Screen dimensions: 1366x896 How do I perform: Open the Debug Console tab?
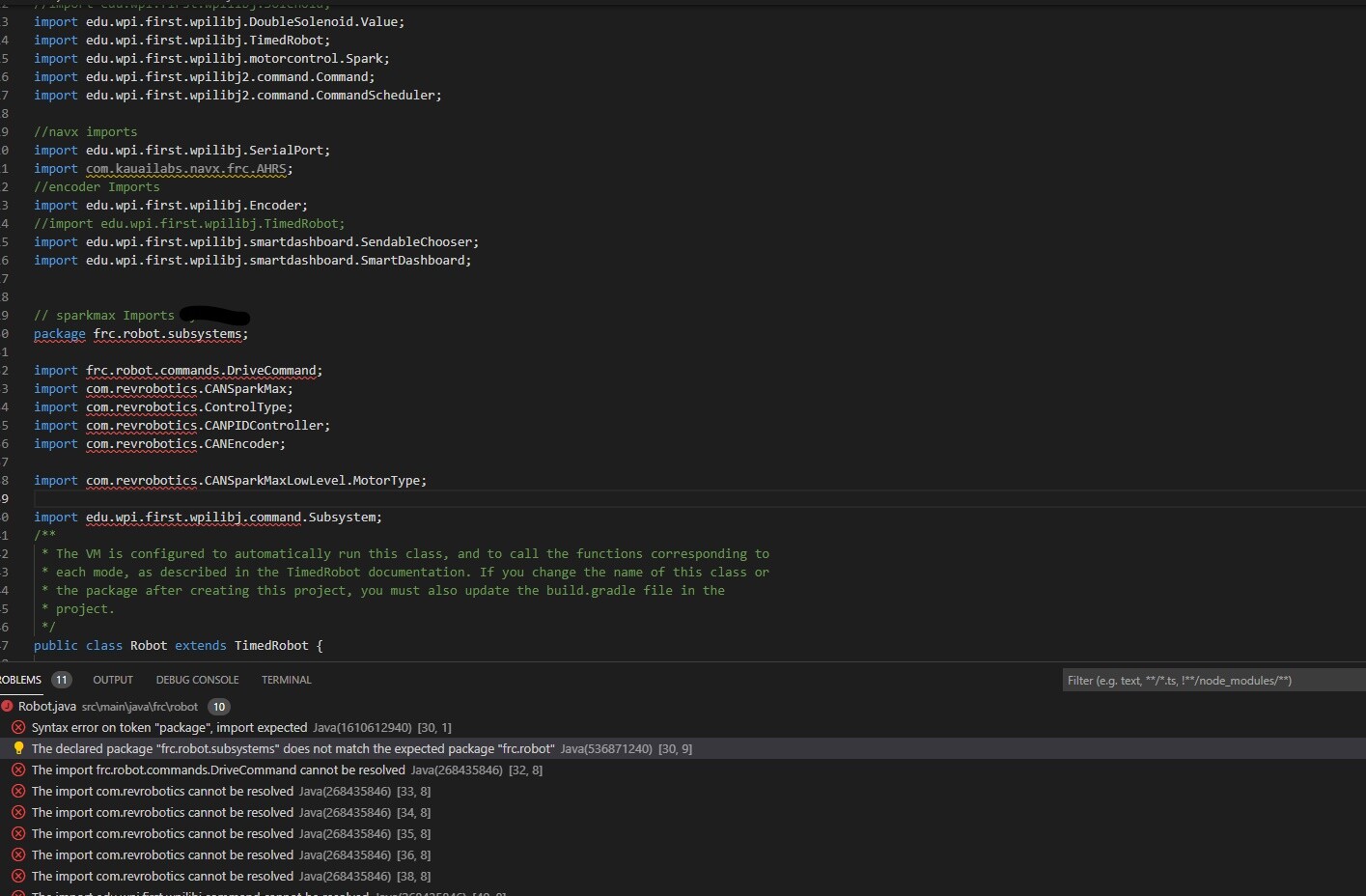197,680
